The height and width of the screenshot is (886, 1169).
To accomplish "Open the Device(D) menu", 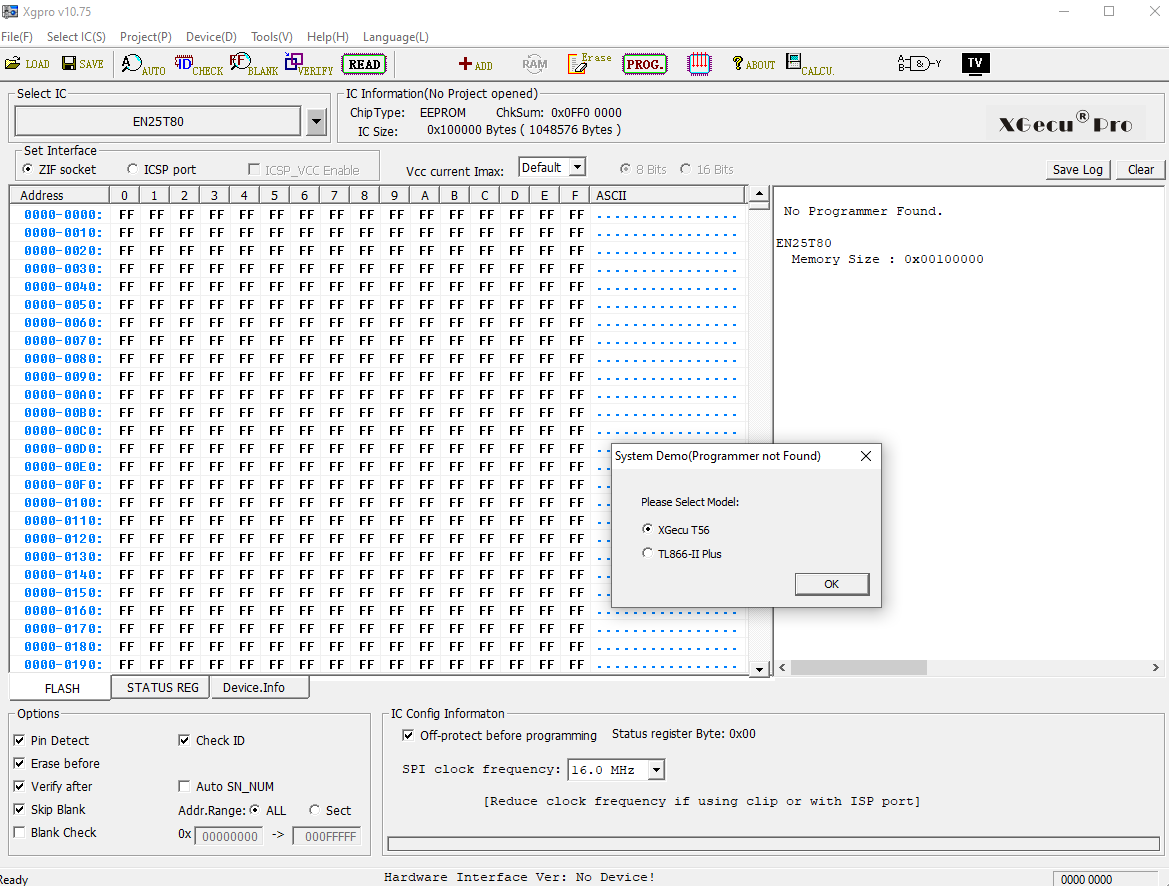I will 210,37.
